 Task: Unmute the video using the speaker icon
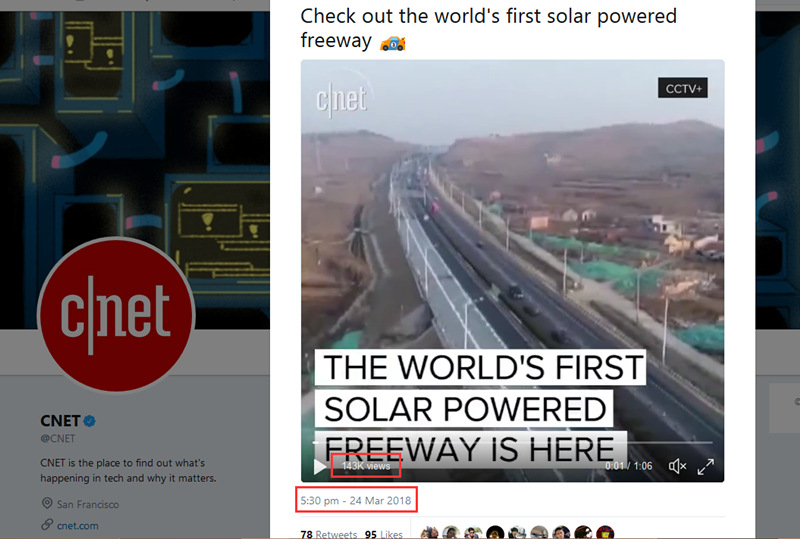tap(677, 466)
